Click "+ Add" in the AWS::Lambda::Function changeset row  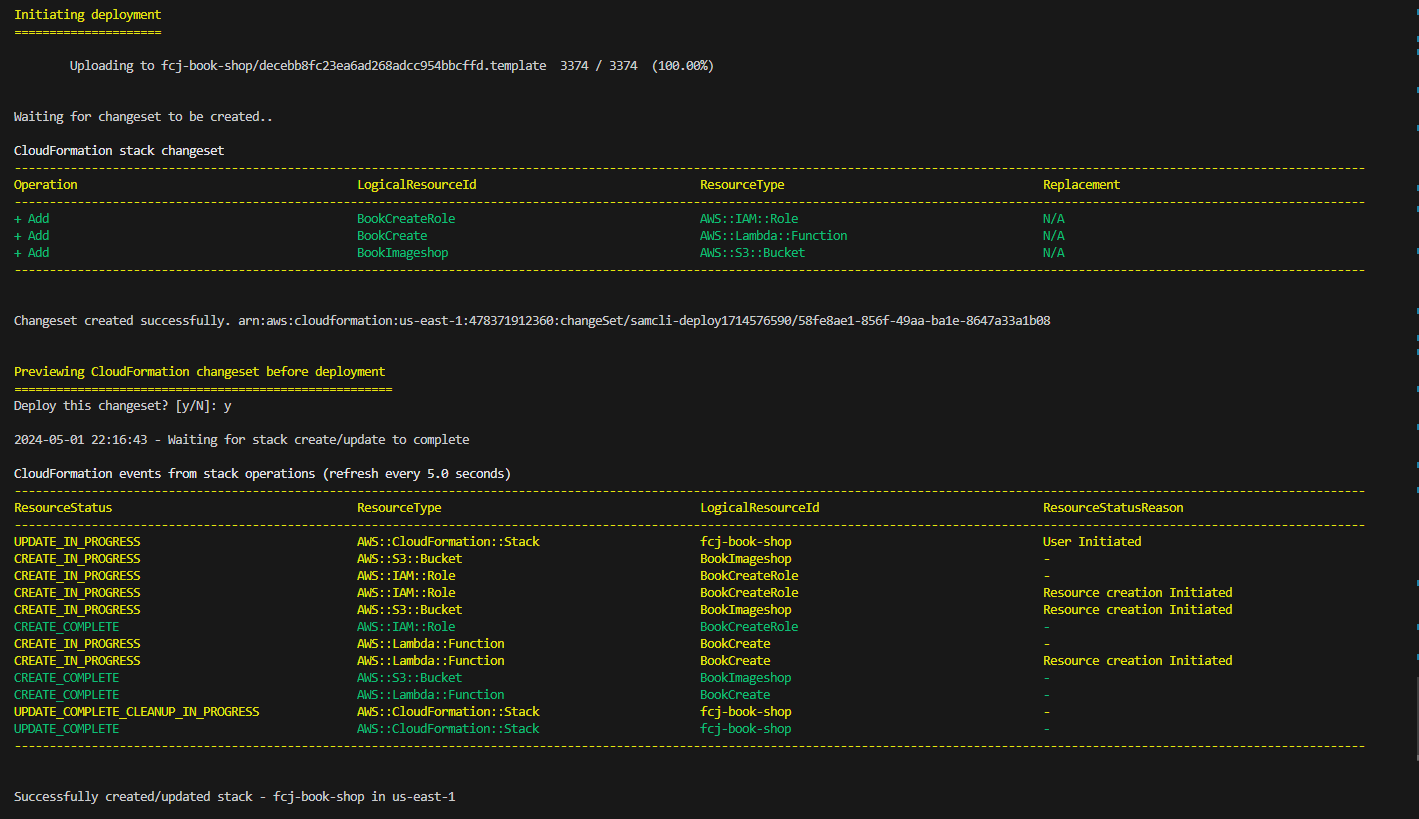coord(31,236)
